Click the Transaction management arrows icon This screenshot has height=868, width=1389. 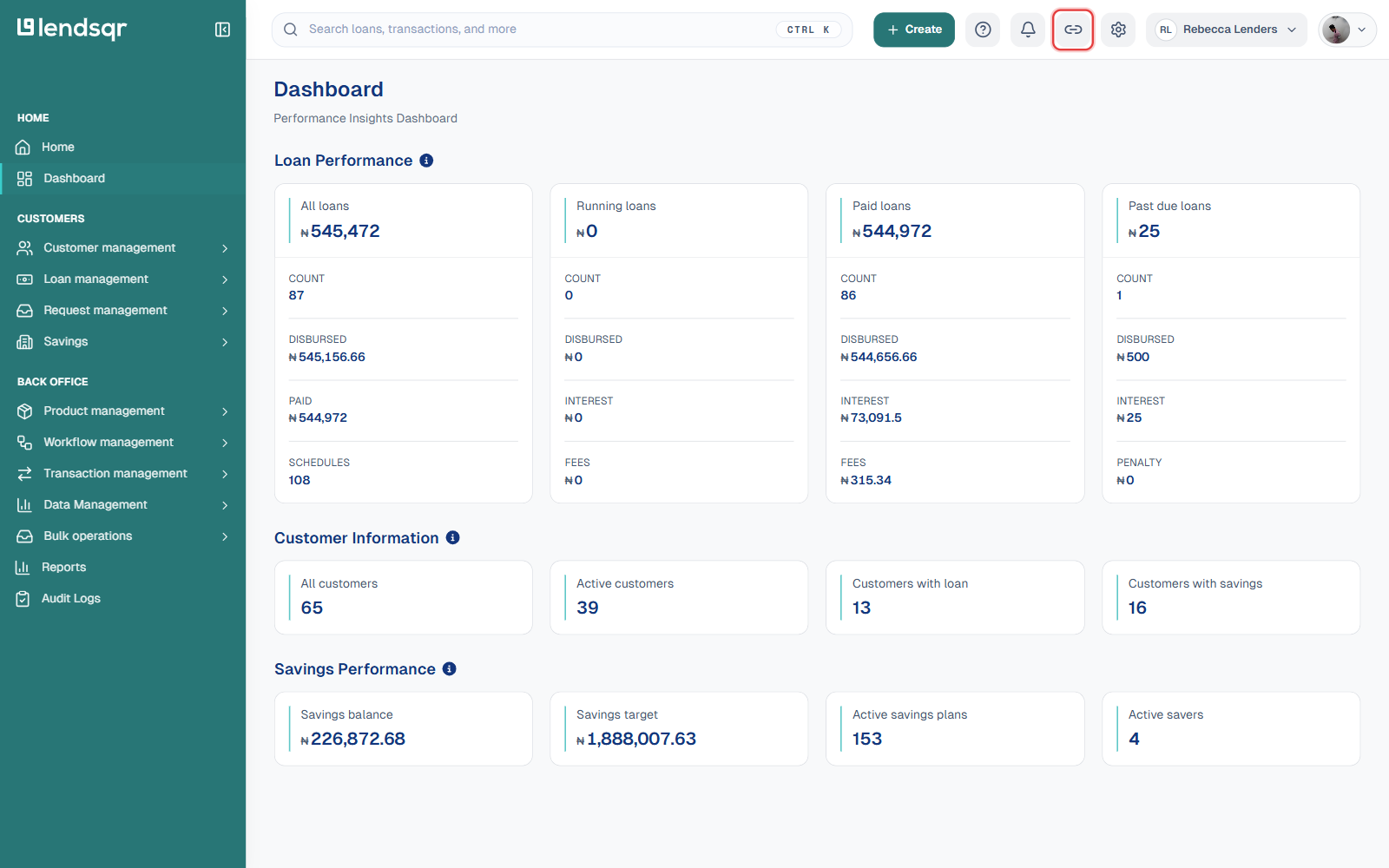tap(24, 474)
